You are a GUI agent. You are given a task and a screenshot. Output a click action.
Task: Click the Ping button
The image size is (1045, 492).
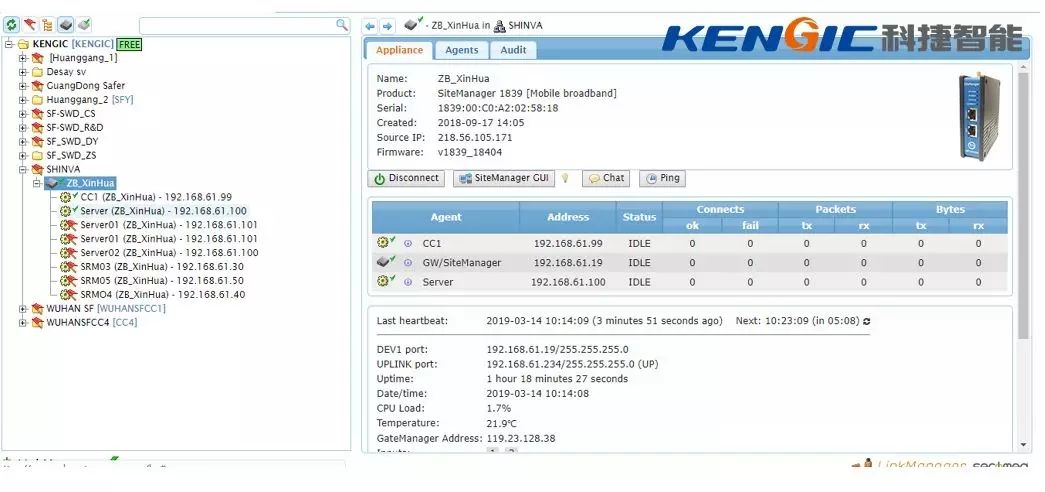(x=662, y=178)
